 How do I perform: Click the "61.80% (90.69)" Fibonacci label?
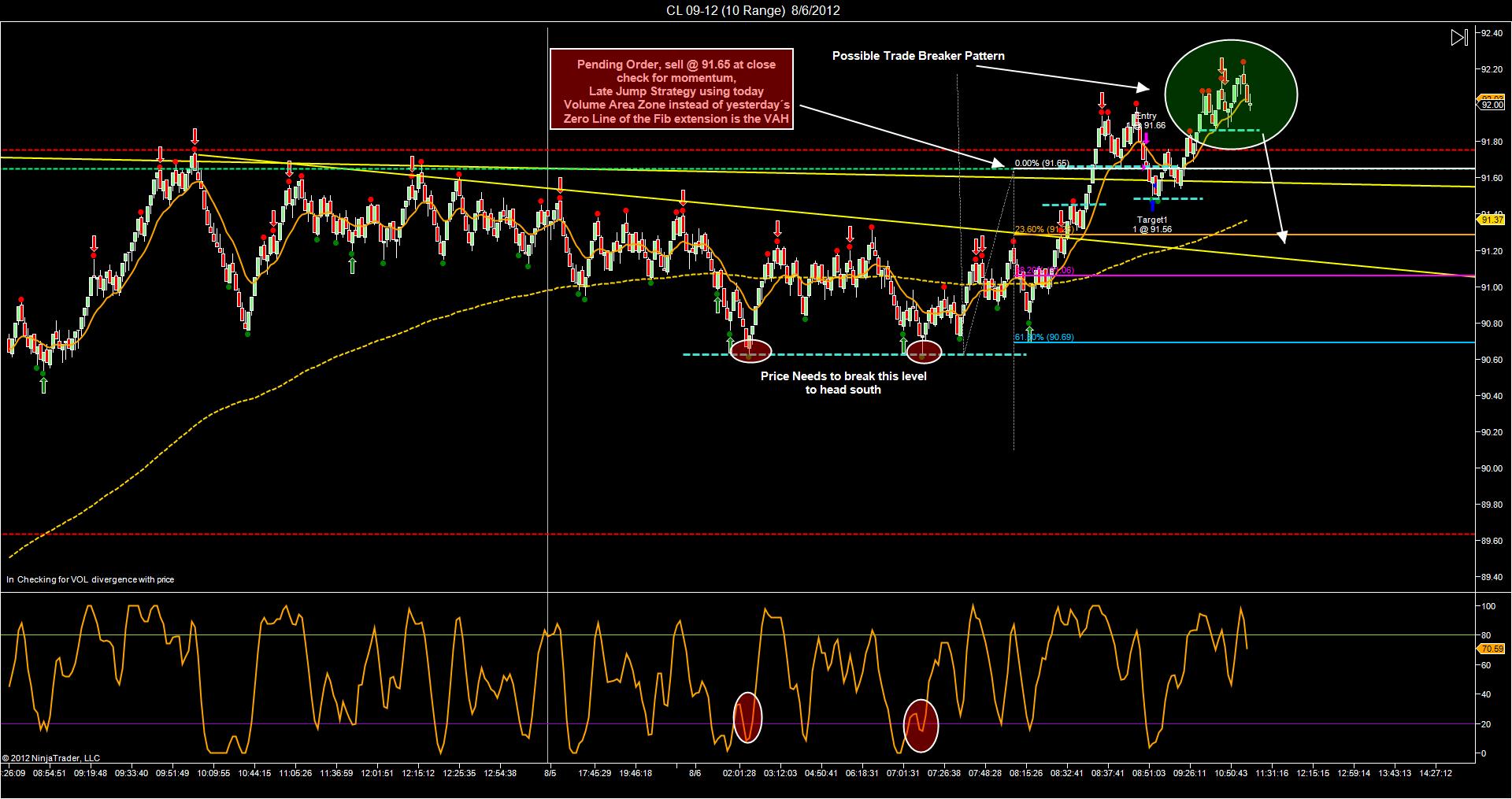pyautogui.click(x=1044, y=337)
